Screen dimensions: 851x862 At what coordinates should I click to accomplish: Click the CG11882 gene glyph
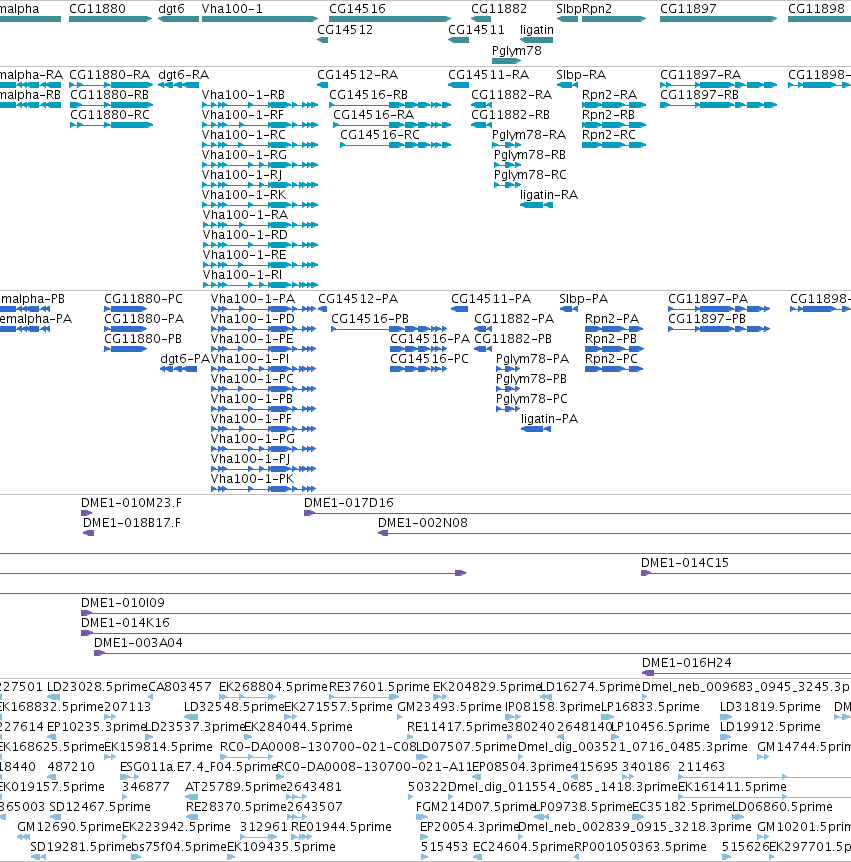(x=481, y=19)
